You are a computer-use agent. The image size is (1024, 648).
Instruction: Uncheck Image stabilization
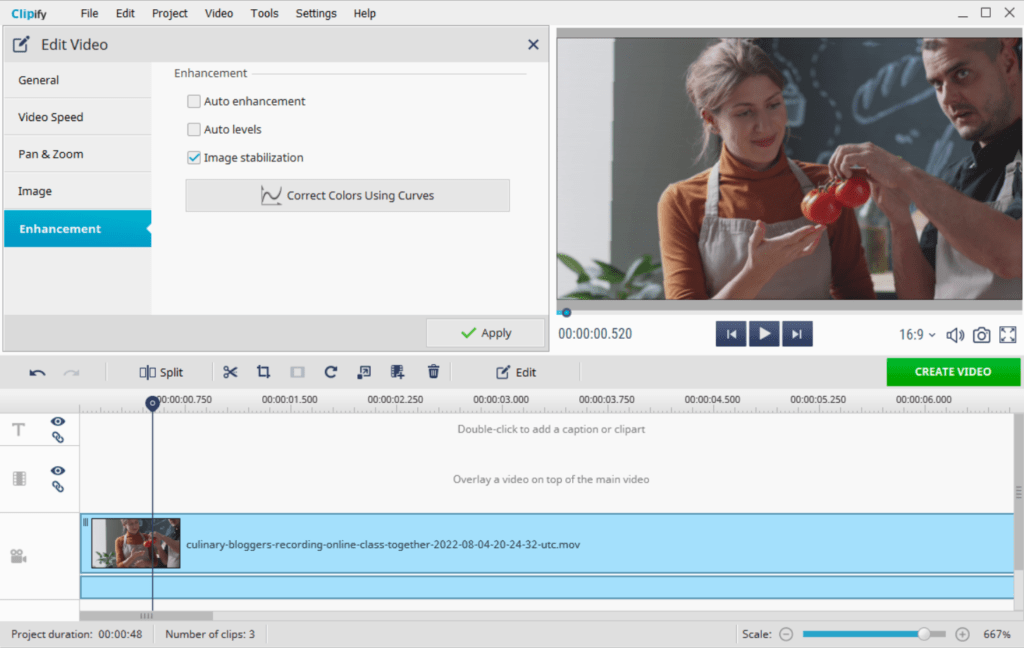(193, 157)
